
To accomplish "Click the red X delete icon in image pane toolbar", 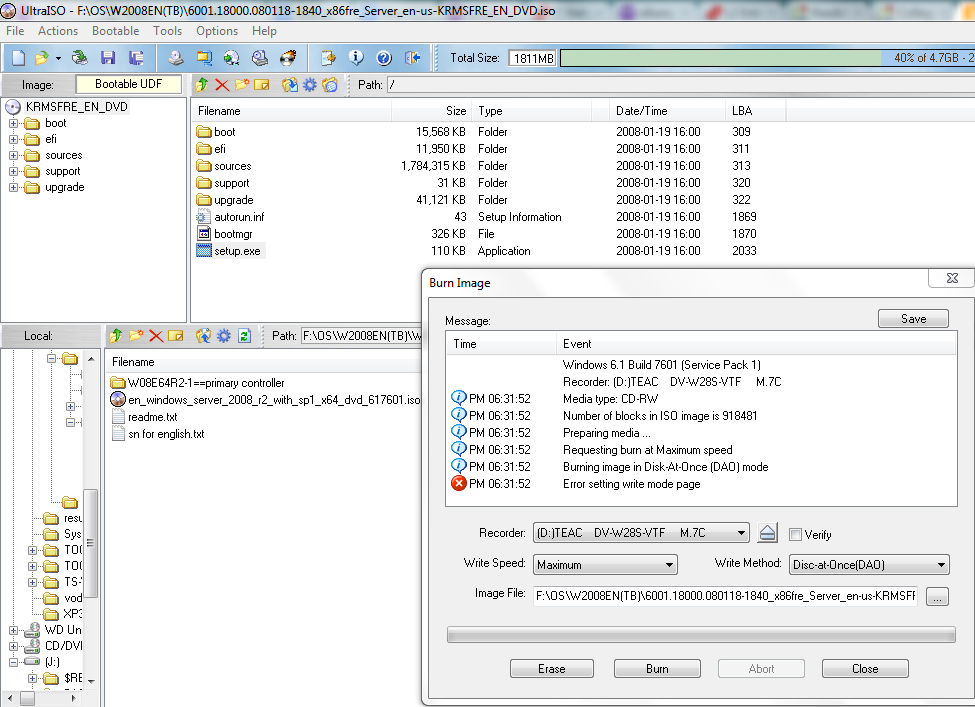I will [x=222, y=85].
